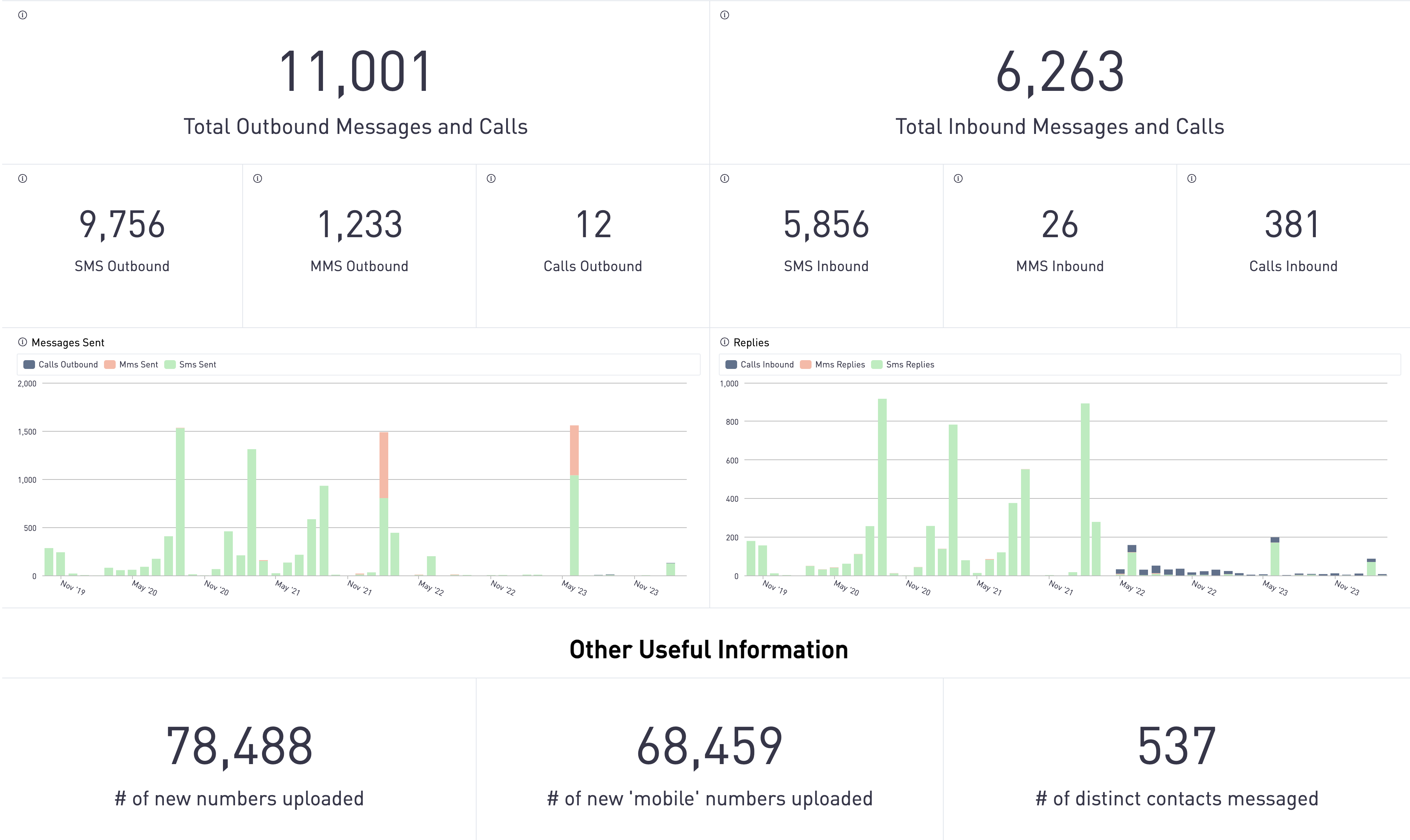
Task: Open info icon on SMS Outbound card
Action: pyautogui.click(x=23, y=179)
